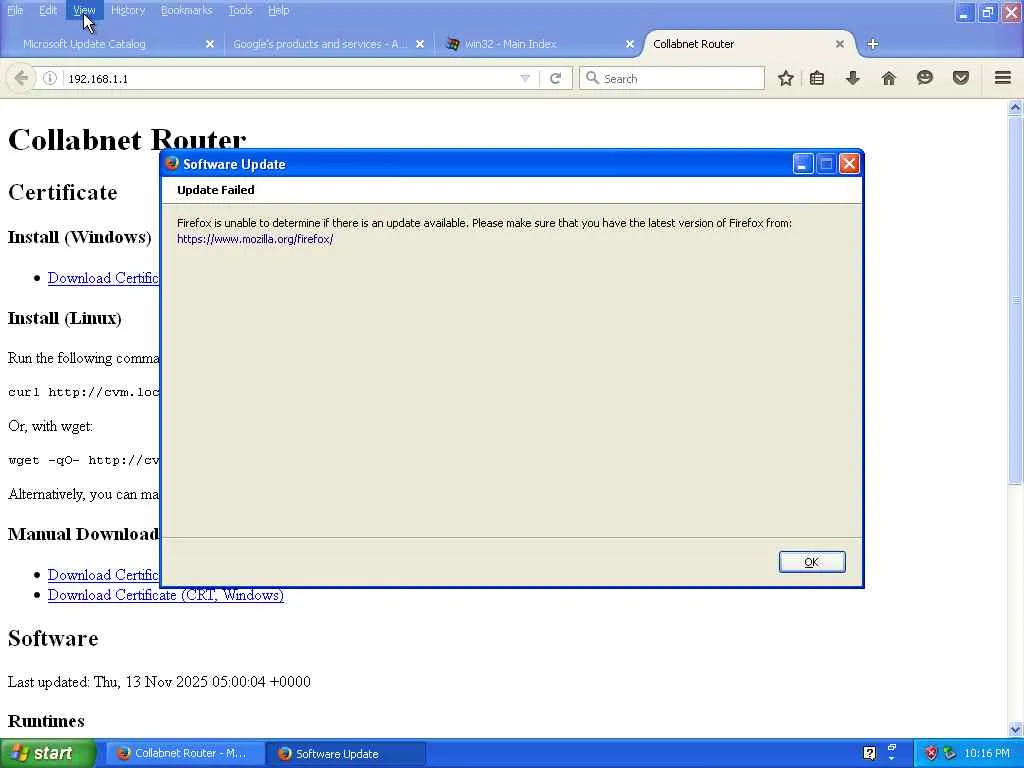Show site information for 192.168.1.1
Screen dimensions: 1024x768
50,78
